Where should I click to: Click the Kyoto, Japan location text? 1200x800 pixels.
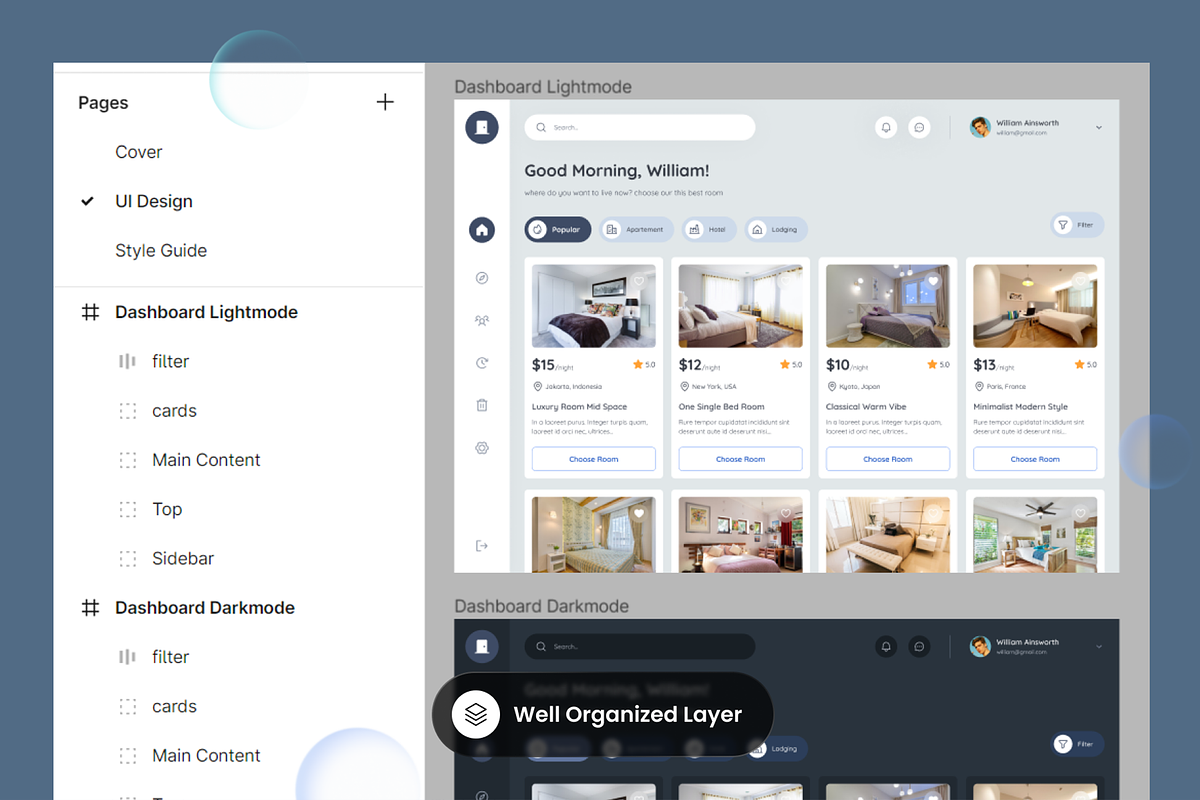[859, 387]
